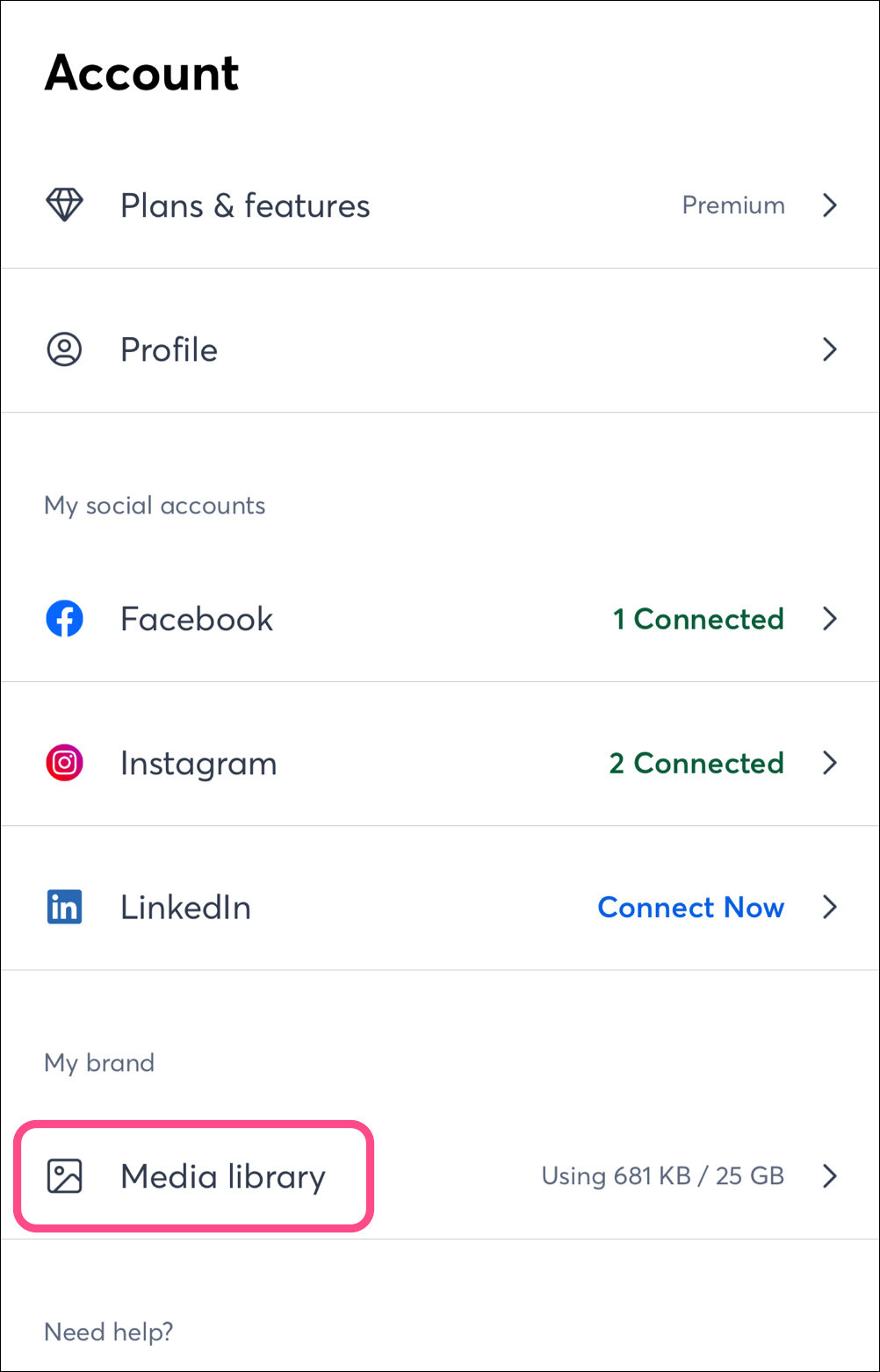The width and height of the screenshot is (880, 1372).
Task: Click the Using 681 KB / 25 GB storage text
Action: click(x=662, y=1176)
